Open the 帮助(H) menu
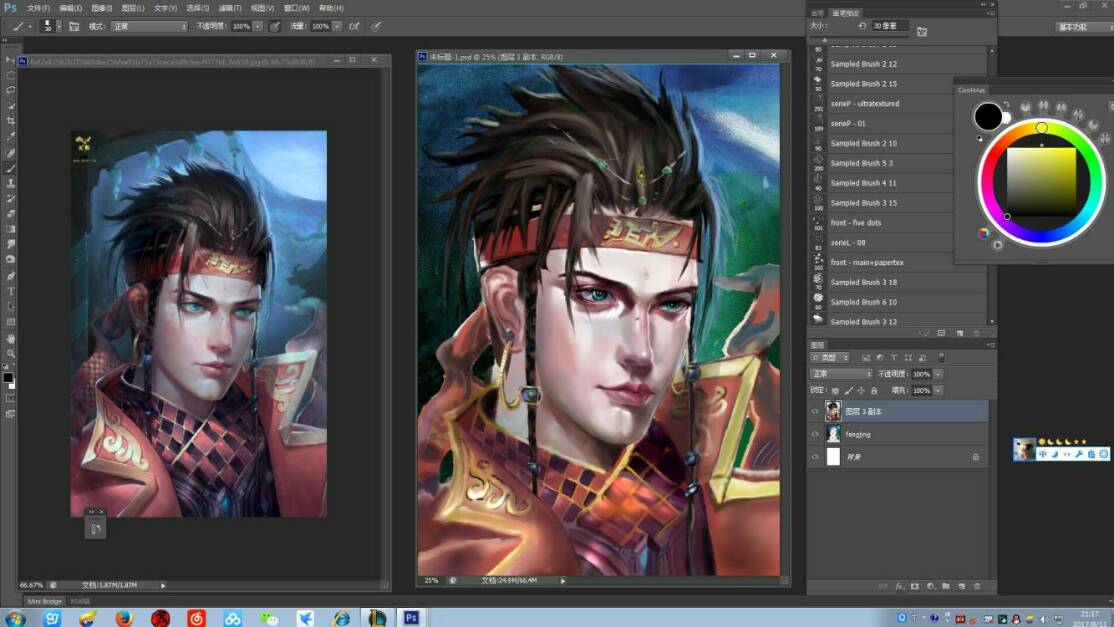 coord(331,8)
